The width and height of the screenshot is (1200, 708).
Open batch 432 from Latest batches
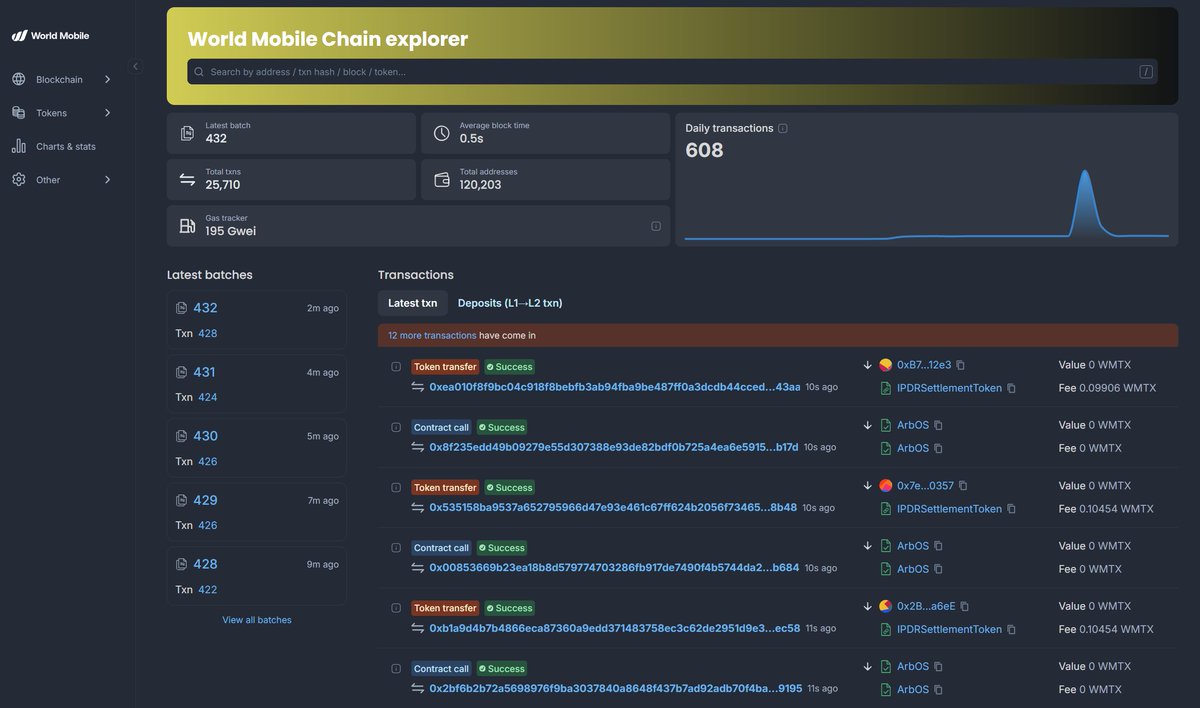(x=204, y=307)
